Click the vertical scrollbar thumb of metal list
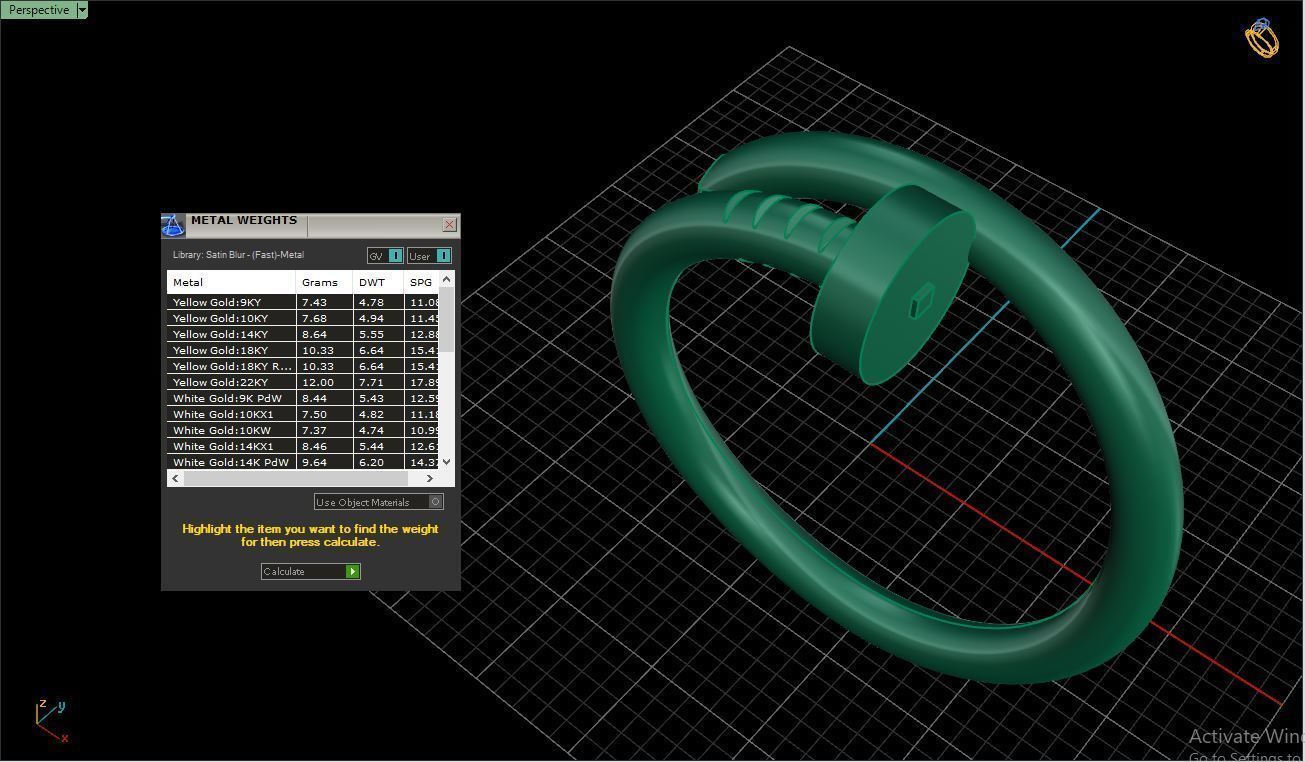 pos(446,320)
